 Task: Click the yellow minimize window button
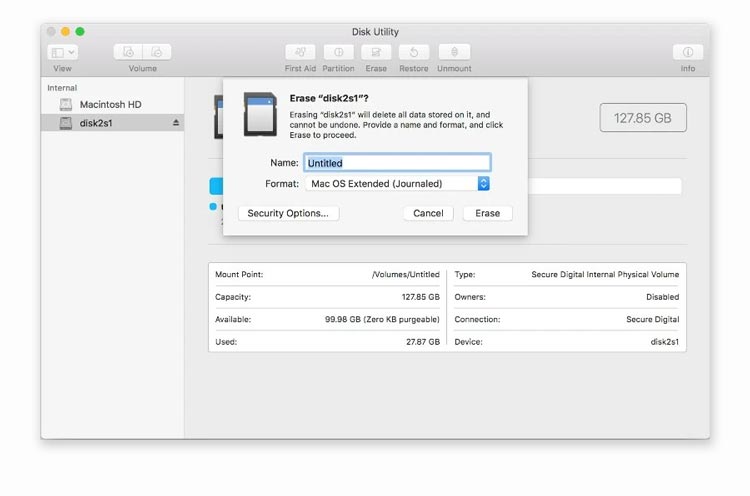(66, 32)
